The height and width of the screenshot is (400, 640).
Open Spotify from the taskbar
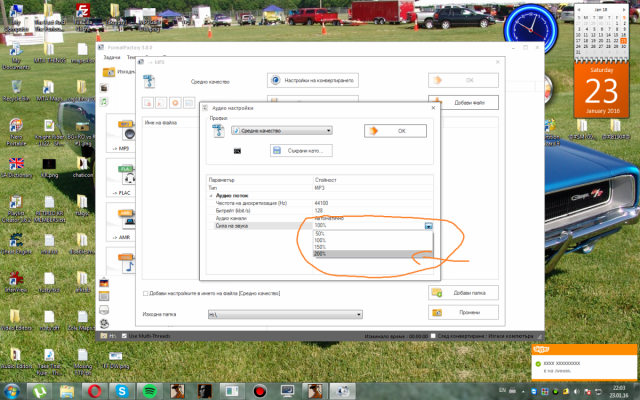pos(148,390)
